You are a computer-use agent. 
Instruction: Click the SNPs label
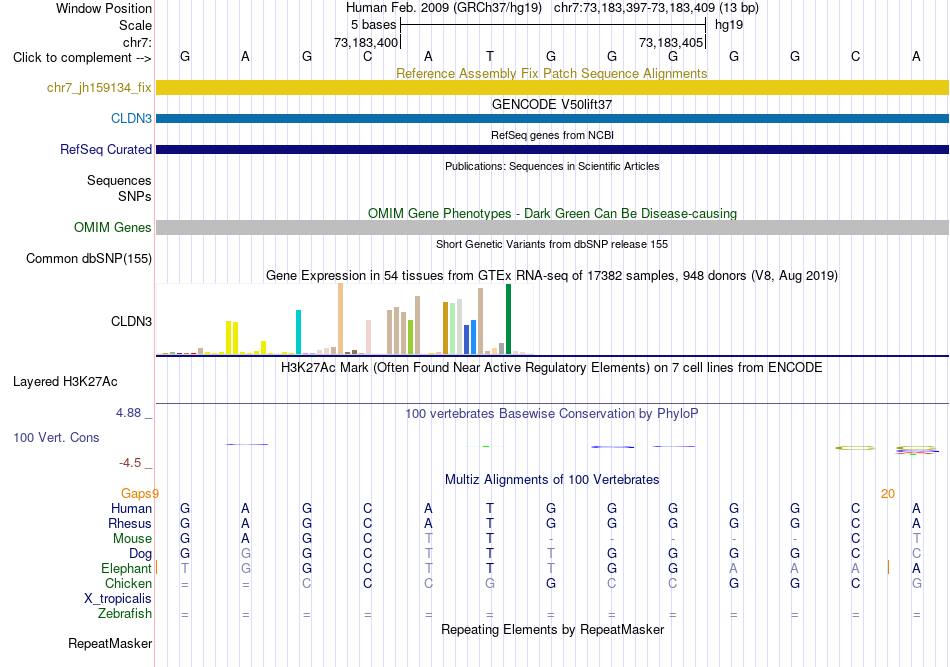click(x=135, y=196)
